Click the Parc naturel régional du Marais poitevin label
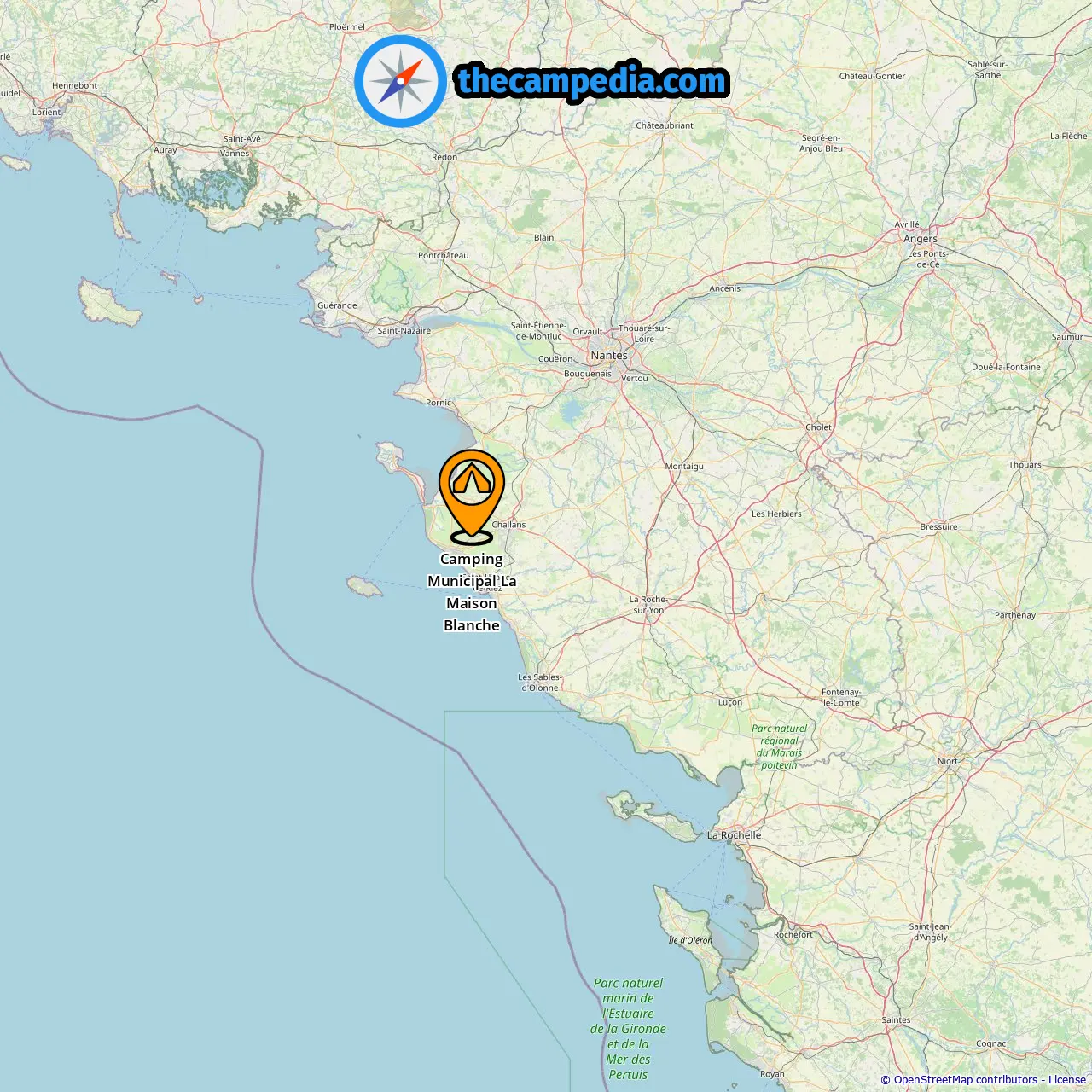1092x1092 pixels. point(779,746)
